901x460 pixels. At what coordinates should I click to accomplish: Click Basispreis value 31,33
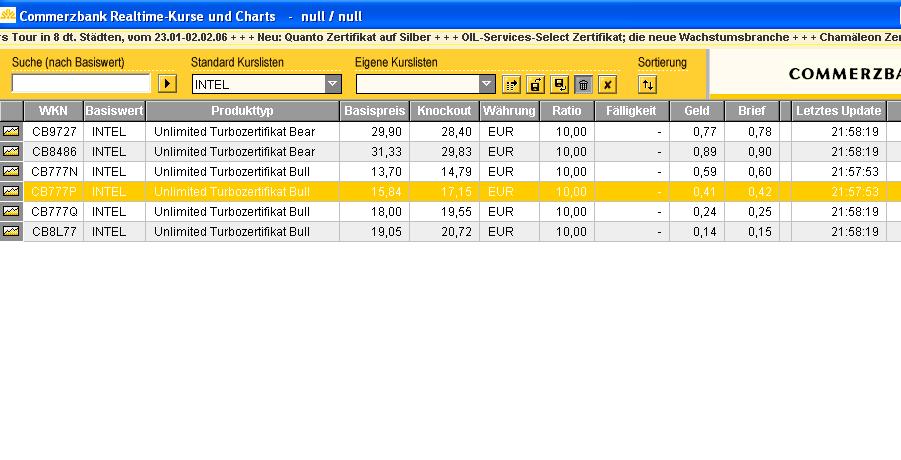(x=386, y=152)
